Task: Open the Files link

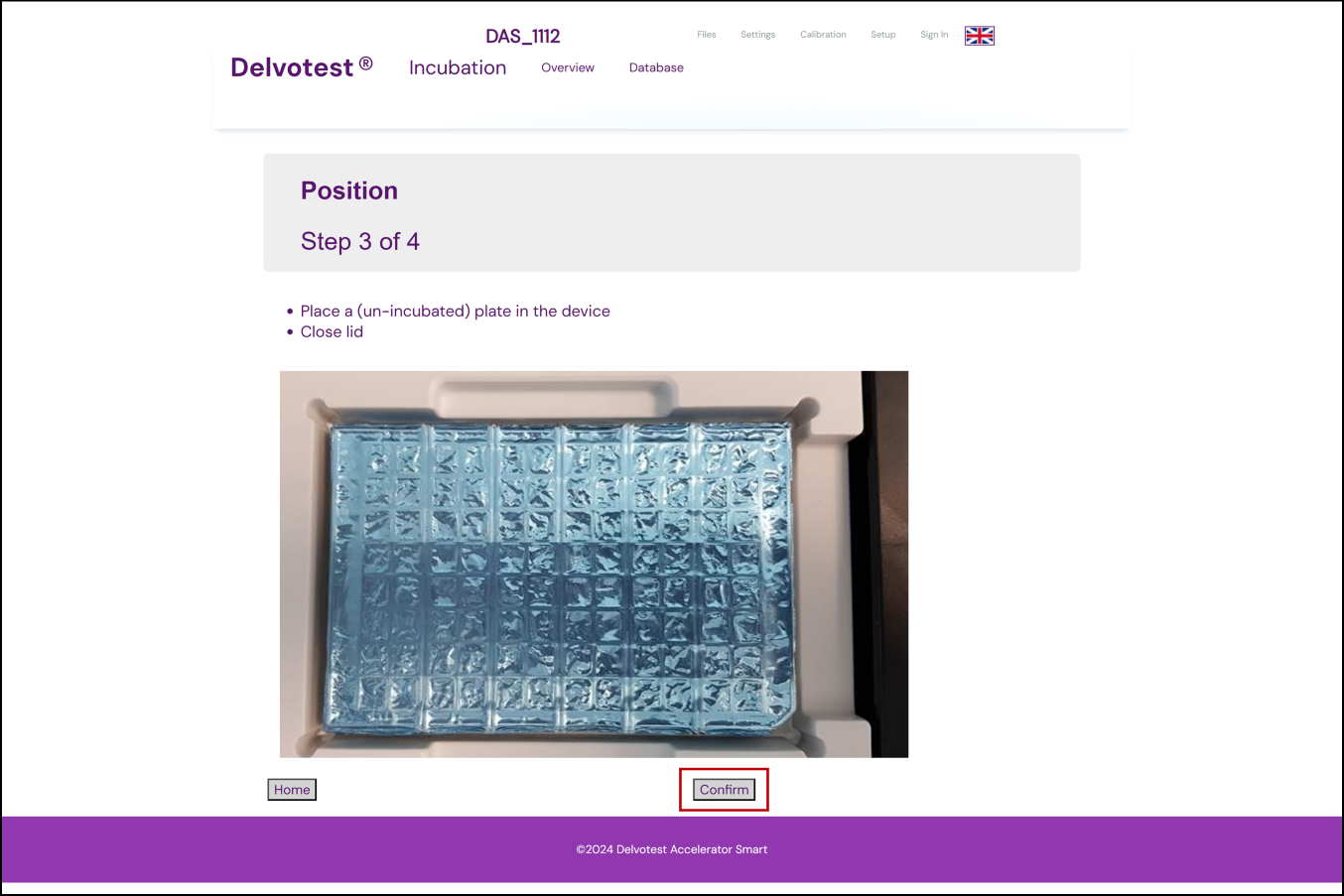Action: pyautogui.click(x=706, y=35)
